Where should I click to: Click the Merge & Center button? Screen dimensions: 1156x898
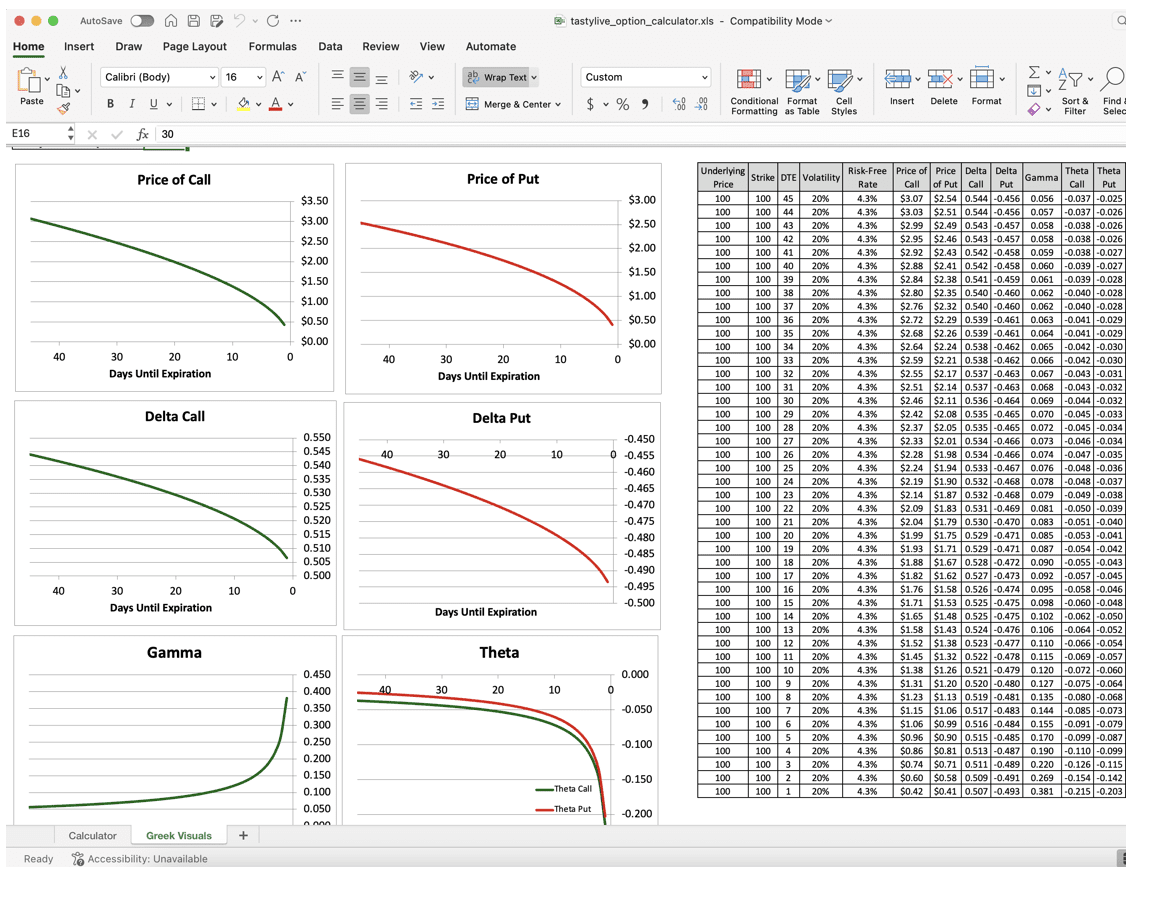(509, 104)
